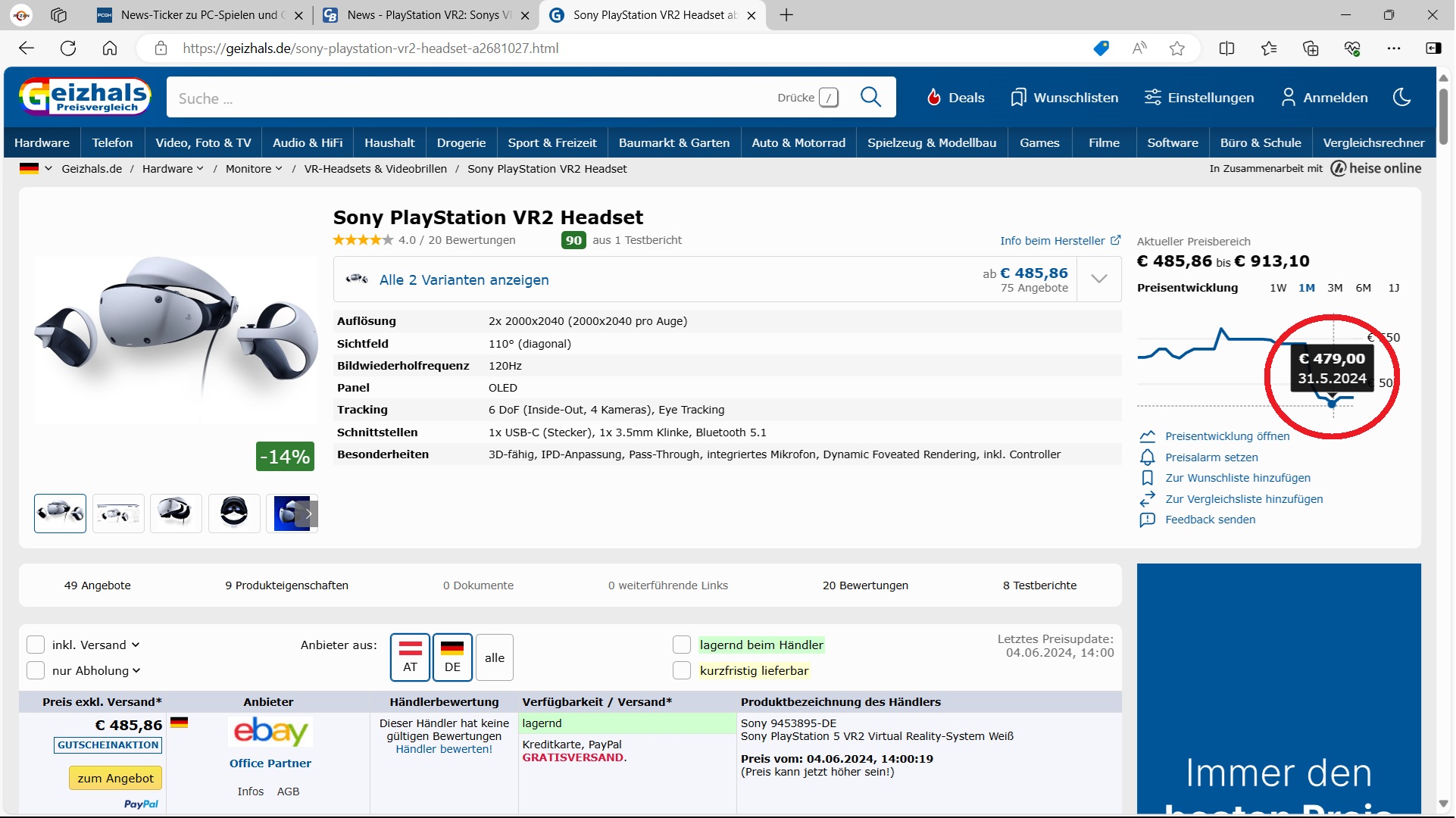Image resolution: width=1456 pixels, height=818 pixels.
Task: Toggle the browser sidebar icon
Action: [x=1433, y=48]
